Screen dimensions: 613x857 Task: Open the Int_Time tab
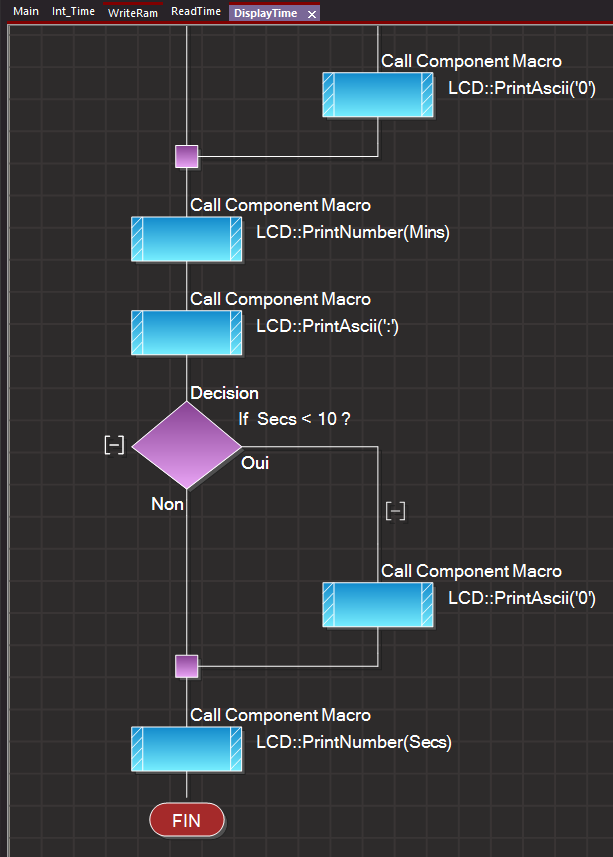pyautogui.click(x=73, y=12)
